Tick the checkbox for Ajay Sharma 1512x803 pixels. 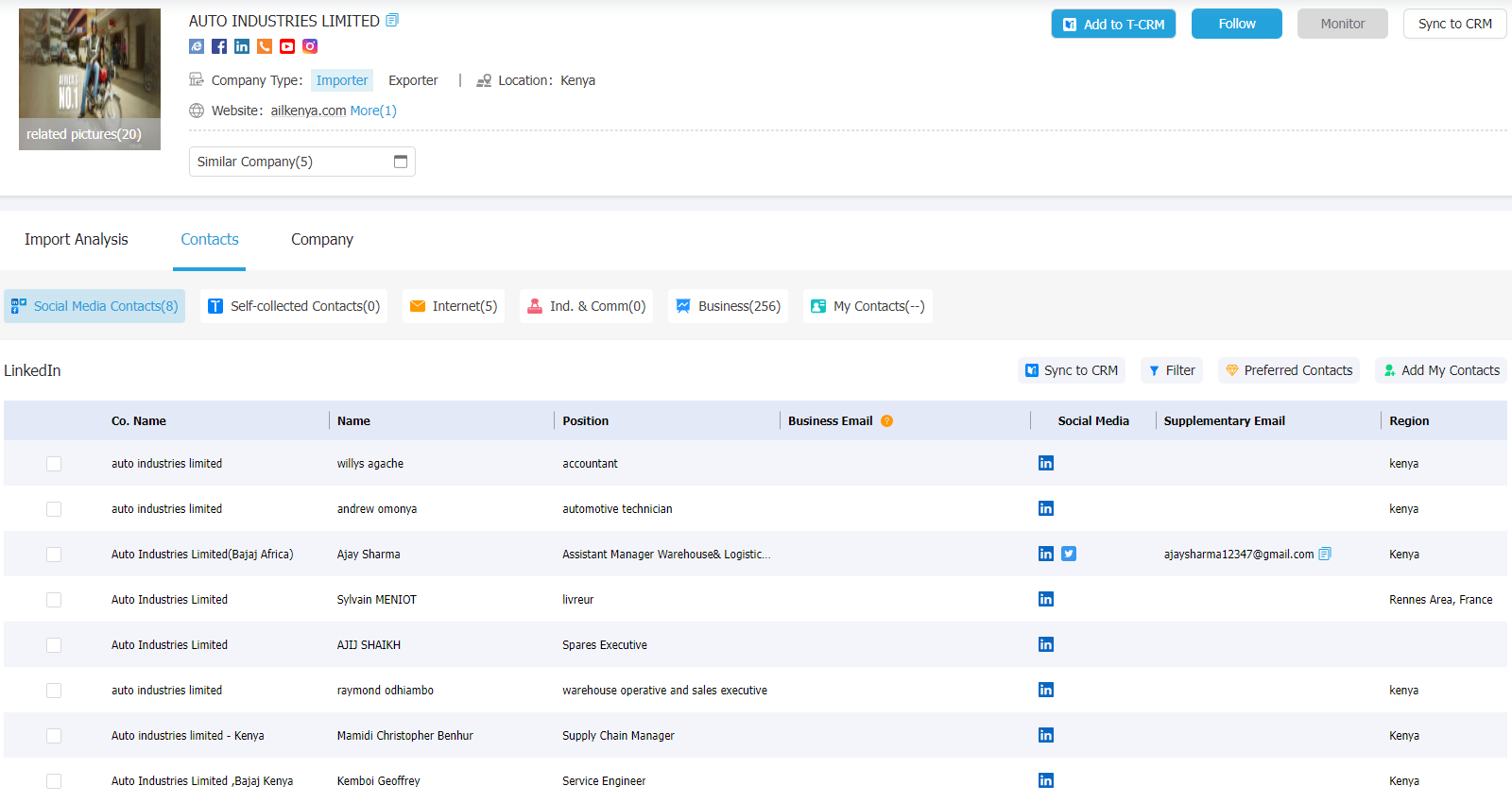(54, 555)
